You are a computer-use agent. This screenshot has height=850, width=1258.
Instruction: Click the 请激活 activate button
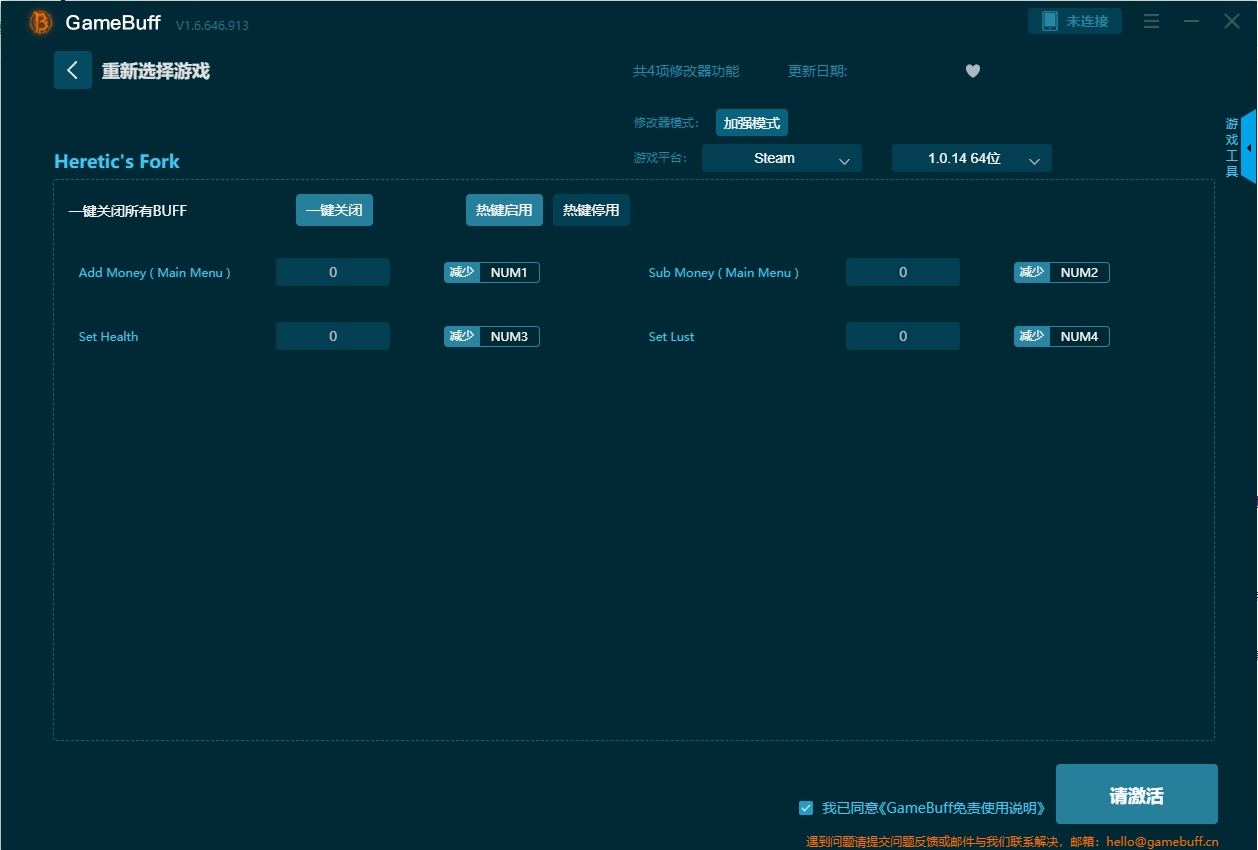(x=1137, y=795)
